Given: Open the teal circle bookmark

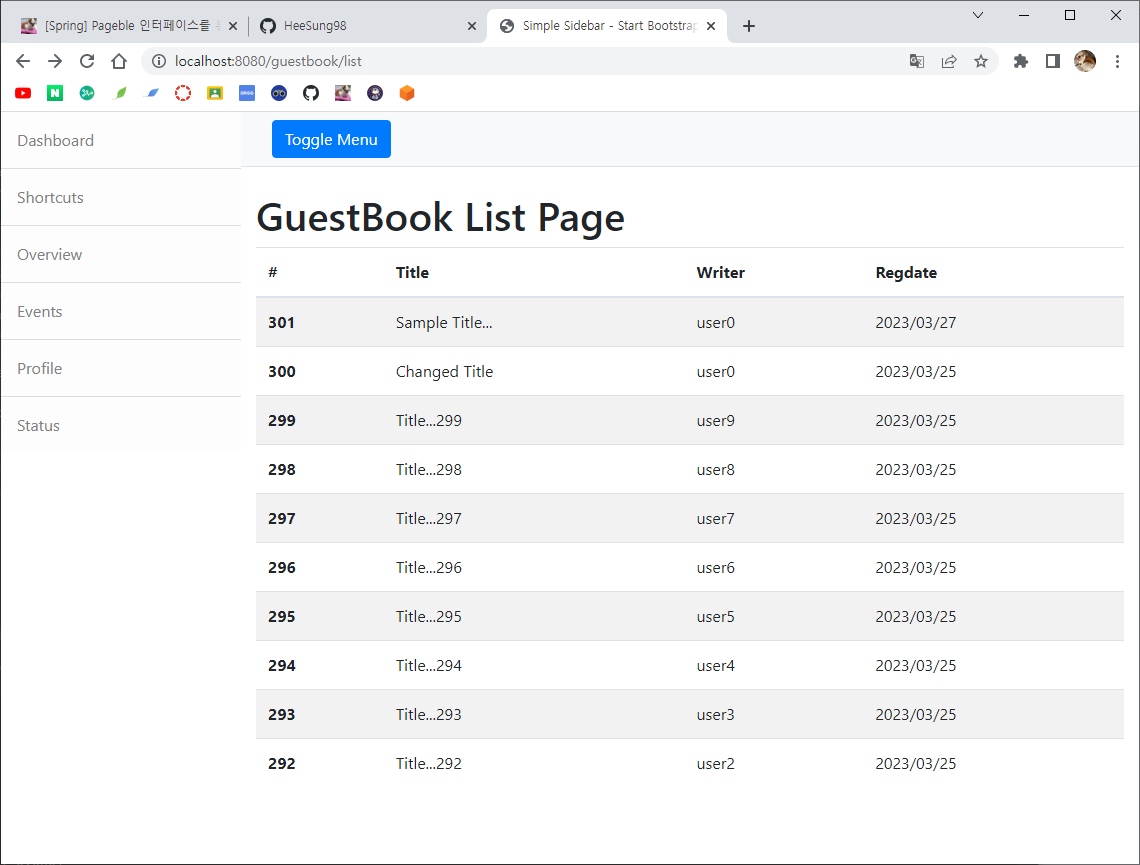Looking at the screenshot, I should tap(87, 93).
